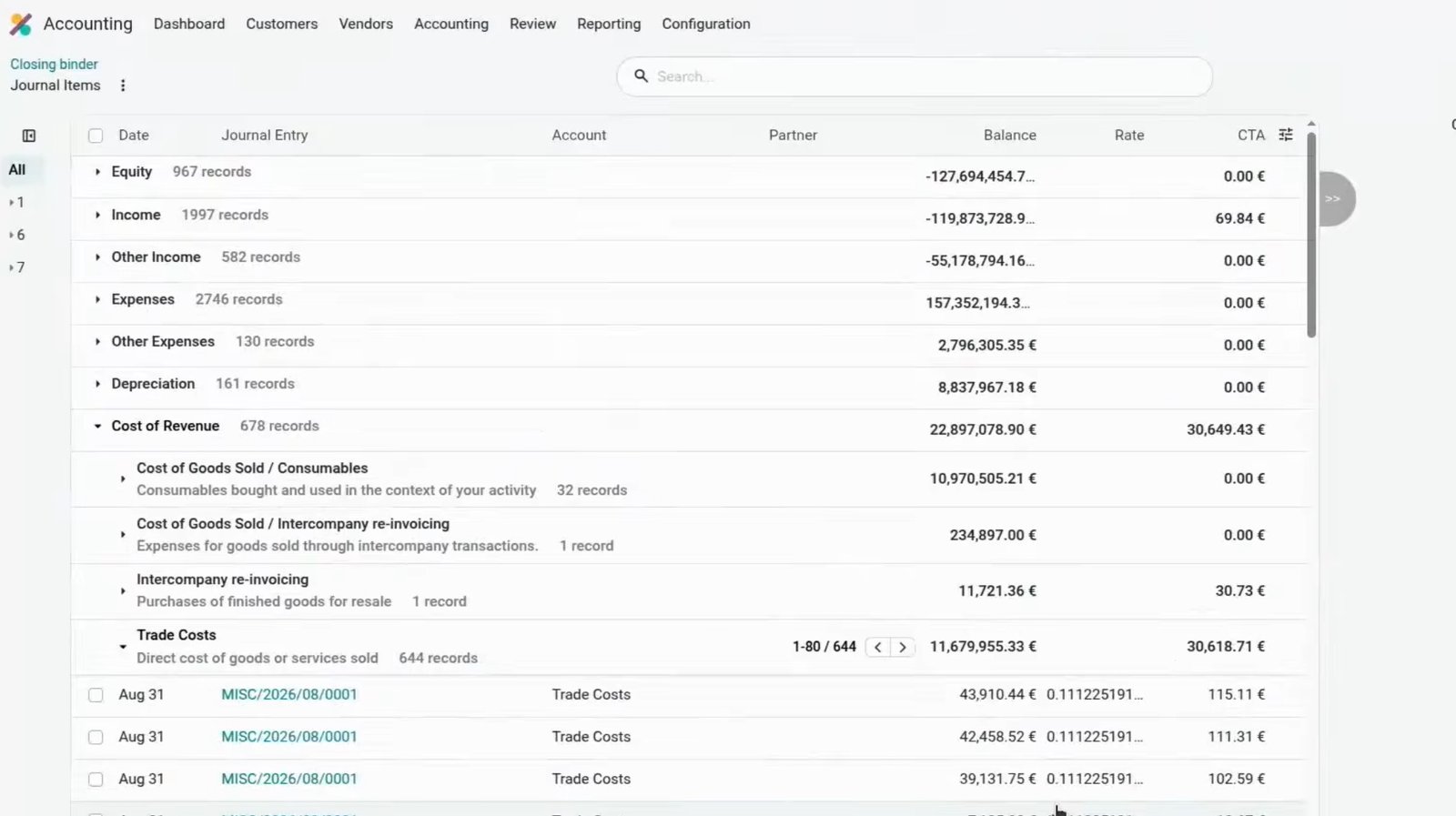
Task: Click the search magnifier icon
Action: tap(641, 76)
